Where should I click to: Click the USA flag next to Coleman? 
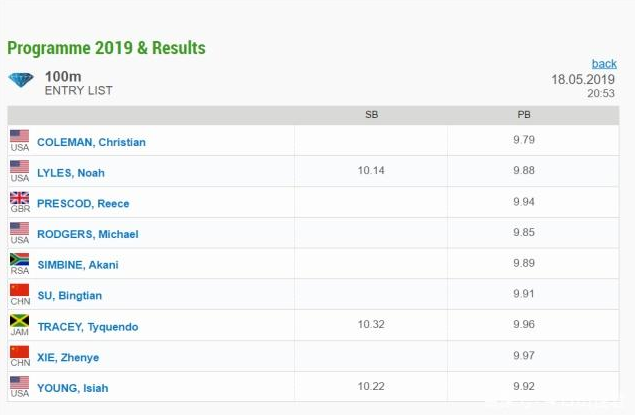click(19, 137)
